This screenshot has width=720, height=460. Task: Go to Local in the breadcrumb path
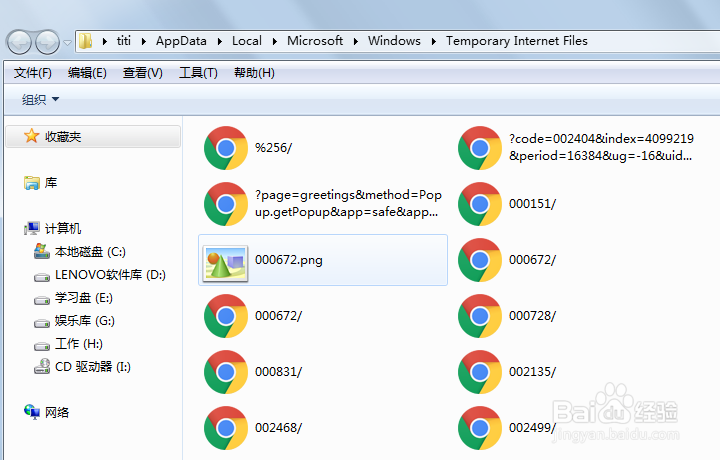click(247, 41)
